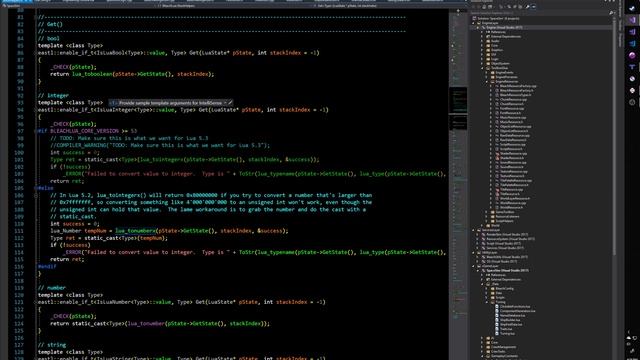
Task: Click lua_toboolean call on line 89
Action: coord(92,74)
